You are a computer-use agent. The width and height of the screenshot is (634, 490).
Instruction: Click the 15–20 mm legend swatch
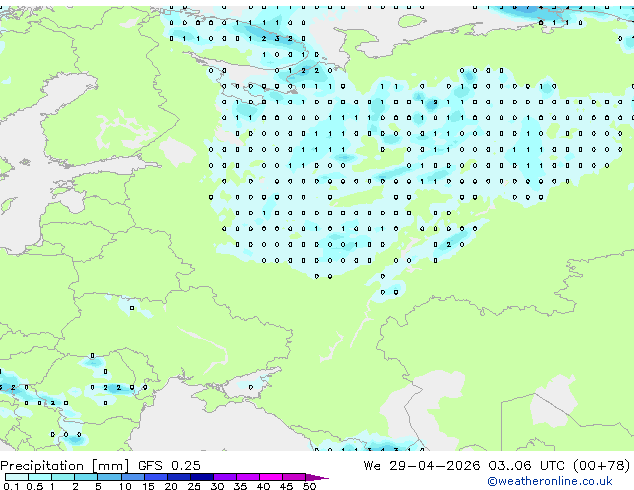tap(156, 477)
